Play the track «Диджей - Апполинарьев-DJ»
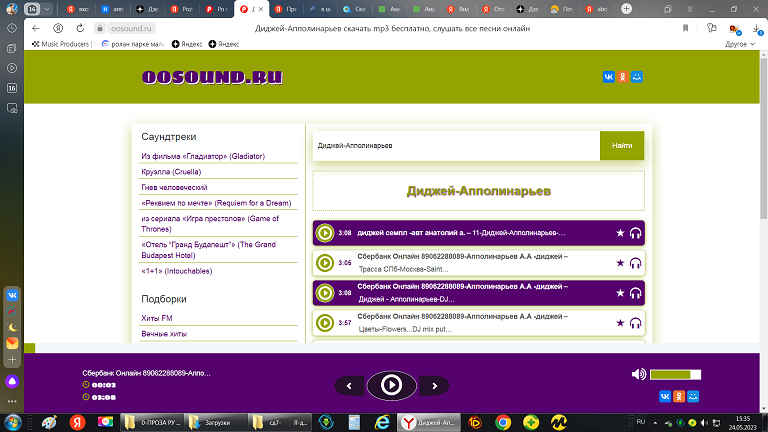Screen dimensions: 768x432 (324, 293)
